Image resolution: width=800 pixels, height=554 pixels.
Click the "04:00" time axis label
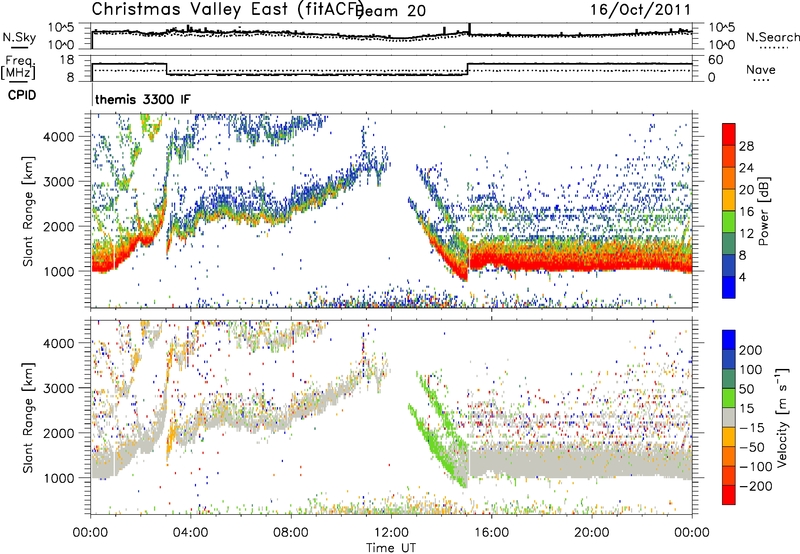(191, 533)
